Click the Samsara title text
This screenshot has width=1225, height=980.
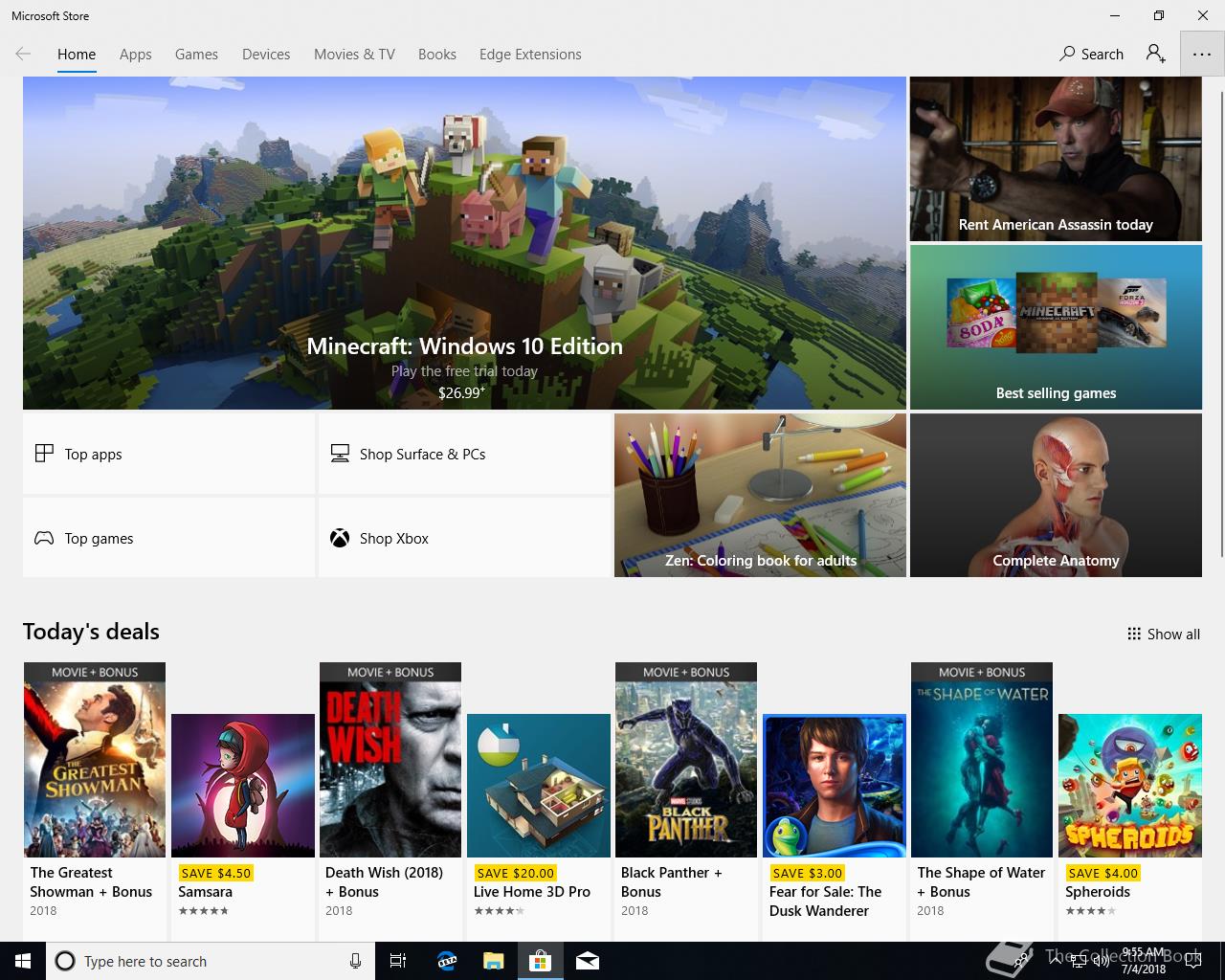coord(205,891)
